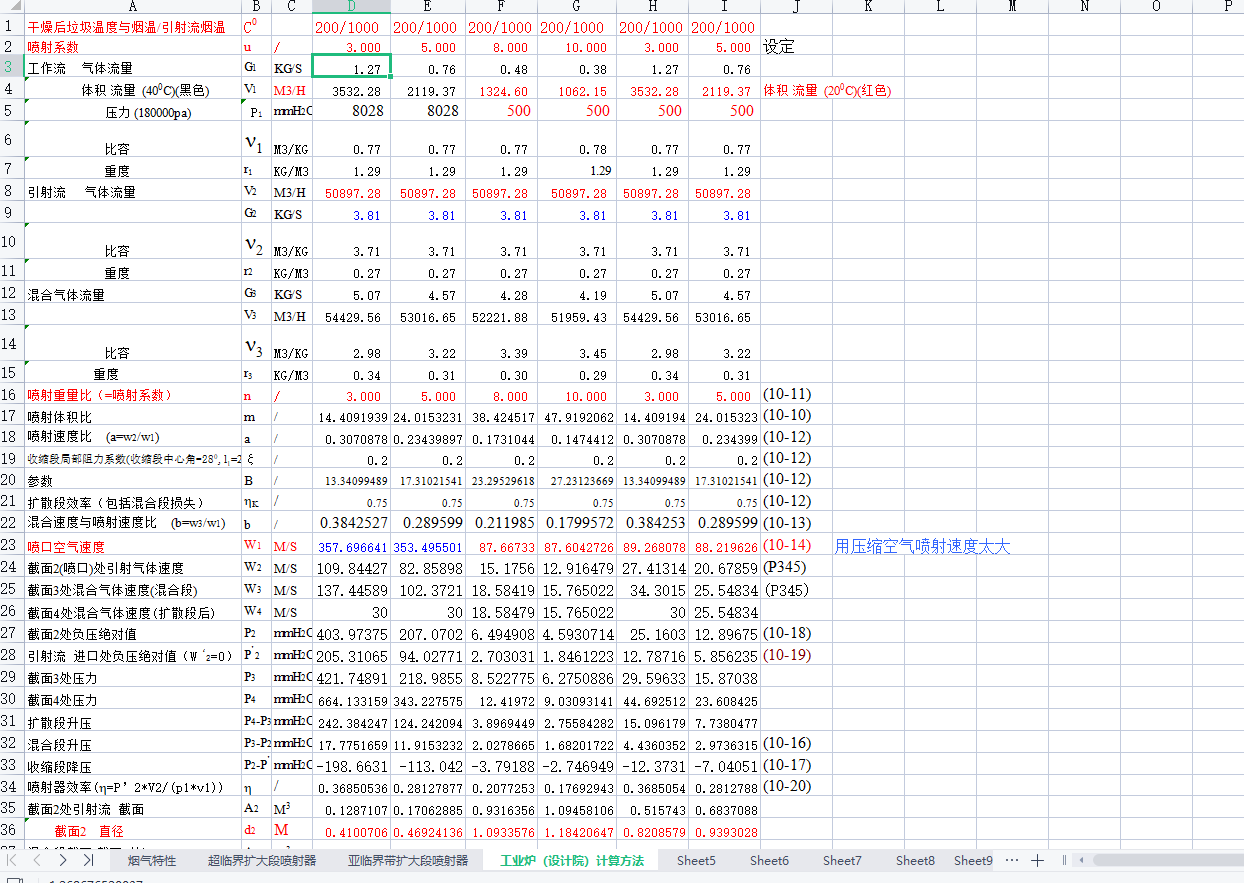This screenshot has width=1244, height=883.
Task: Click the (10-20) reference cell
Action: coord(796,787)
